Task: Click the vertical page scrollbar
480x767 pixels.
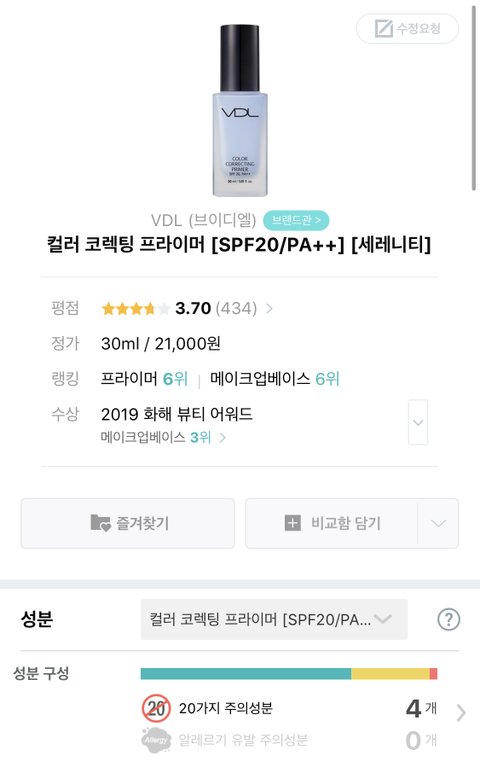Action: [474, 98]
